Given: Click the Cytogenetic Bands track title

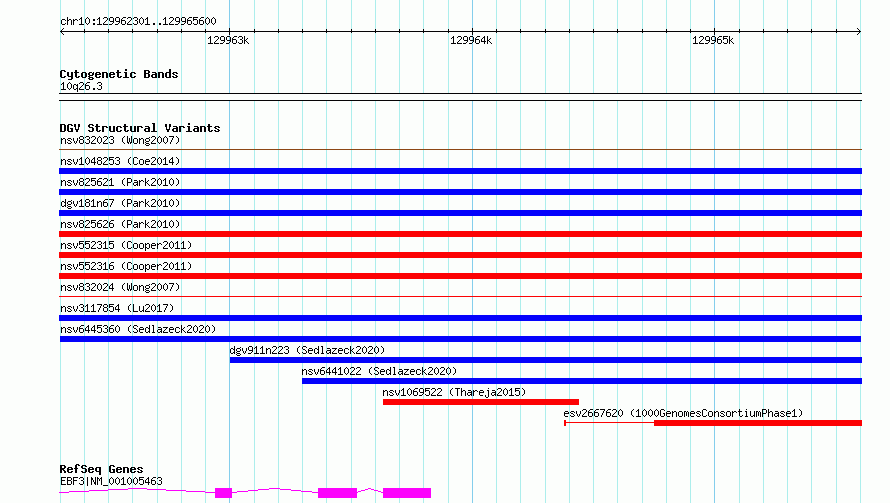Looking at the screenshot, I should [x=119, y=74].
